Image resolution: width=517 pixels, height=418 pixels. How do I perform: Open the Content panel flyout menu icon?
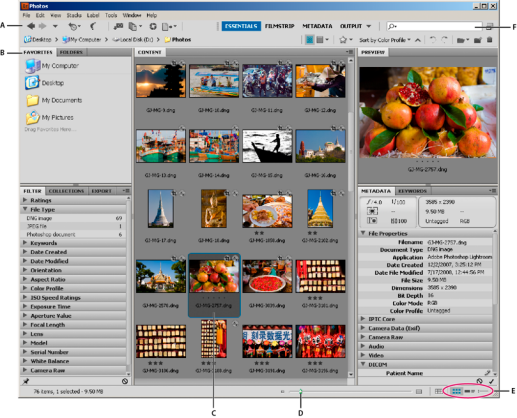(349, 52)
